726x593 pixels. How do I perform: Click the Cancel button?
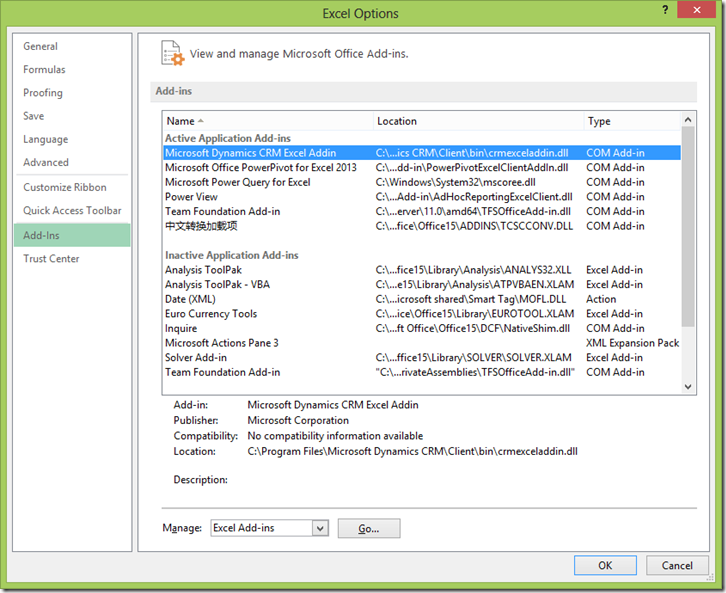click(x=677, y=565)
